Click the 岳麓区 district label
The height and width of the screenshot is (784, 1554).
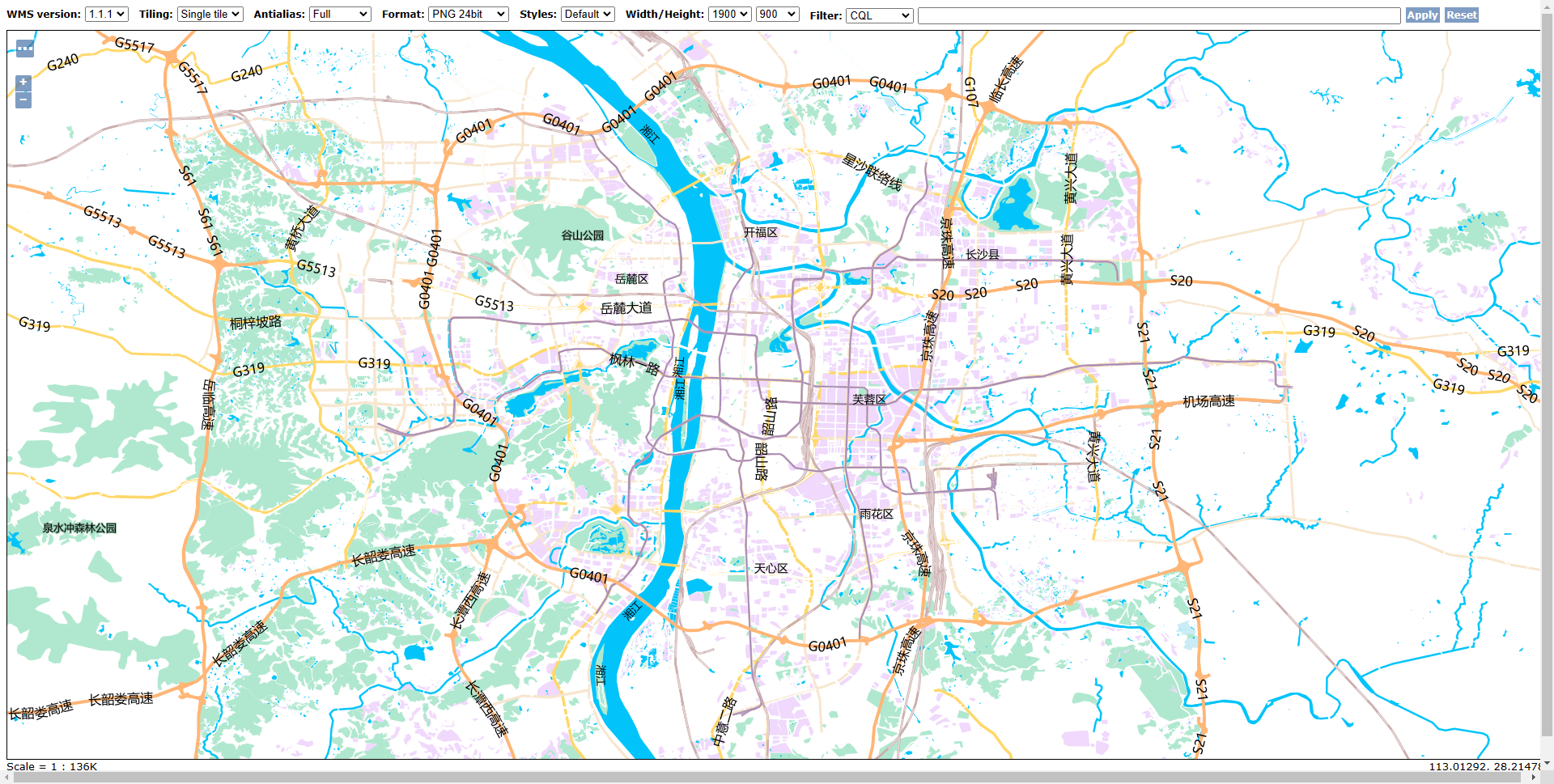[631, 279]
